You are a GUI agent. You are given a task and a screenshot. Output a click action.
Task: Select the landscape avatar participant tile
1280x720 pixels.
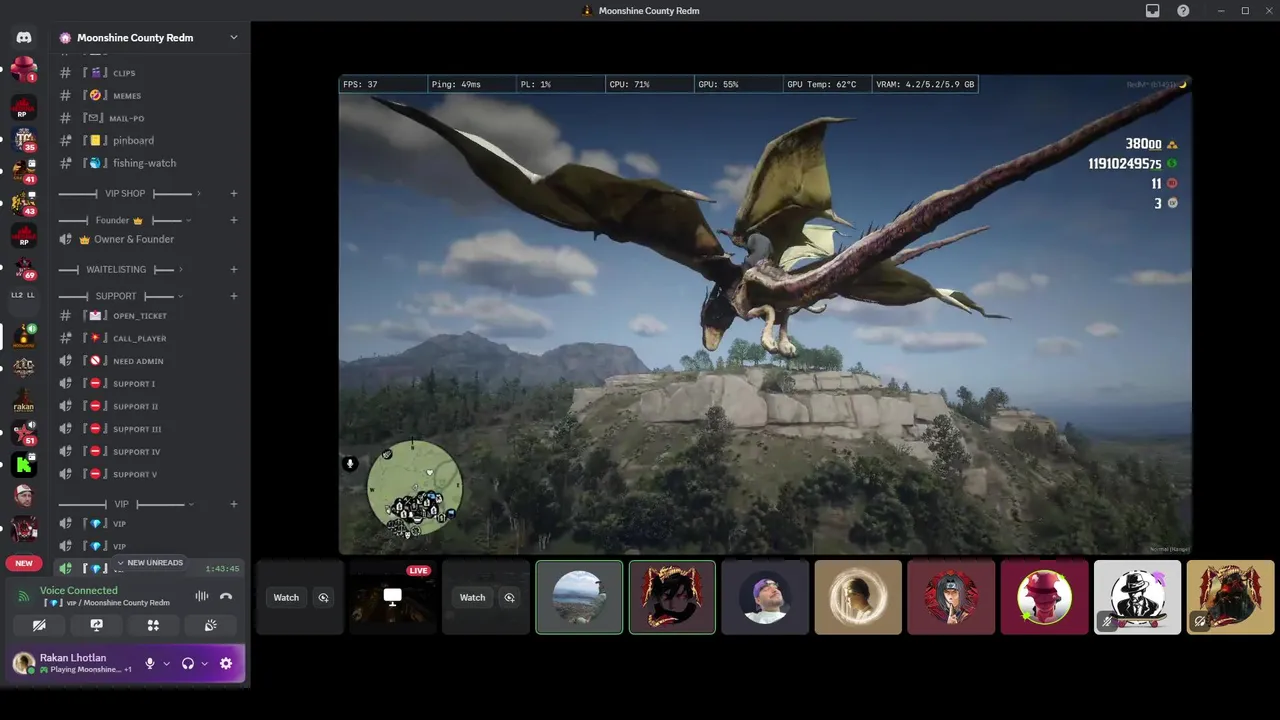pyautogui.click(x=579, y=597)
